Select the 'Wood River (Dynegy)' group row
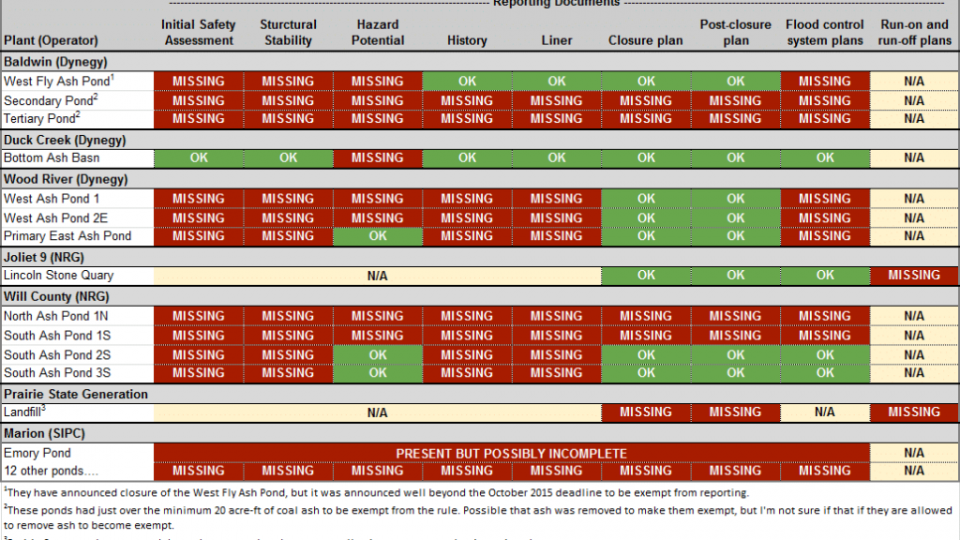Viewport: 960px width, 540px height. 480,179
